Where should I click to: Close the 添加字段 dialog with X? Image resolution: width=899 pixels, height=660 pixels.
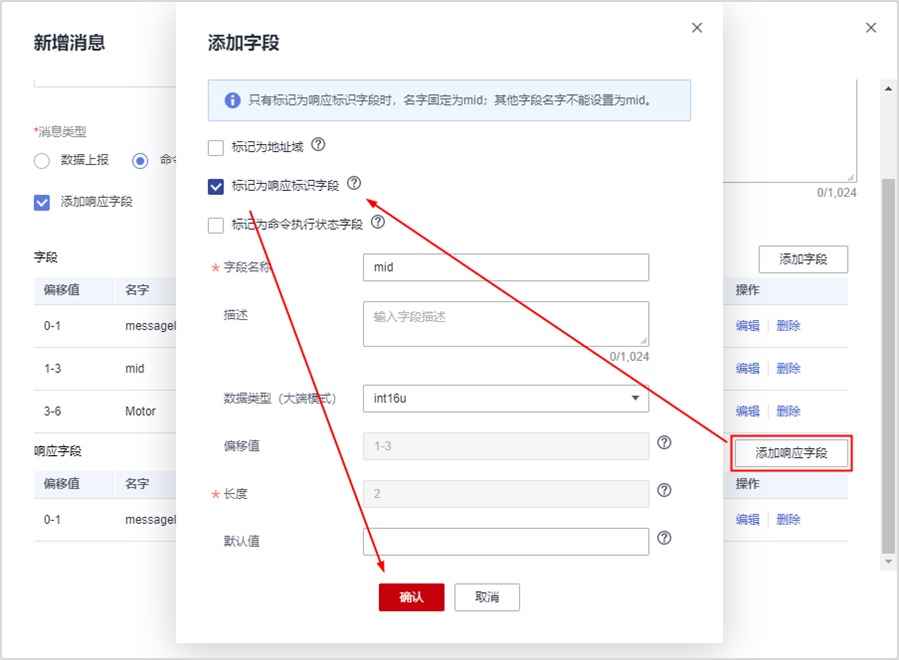(697, 28)
